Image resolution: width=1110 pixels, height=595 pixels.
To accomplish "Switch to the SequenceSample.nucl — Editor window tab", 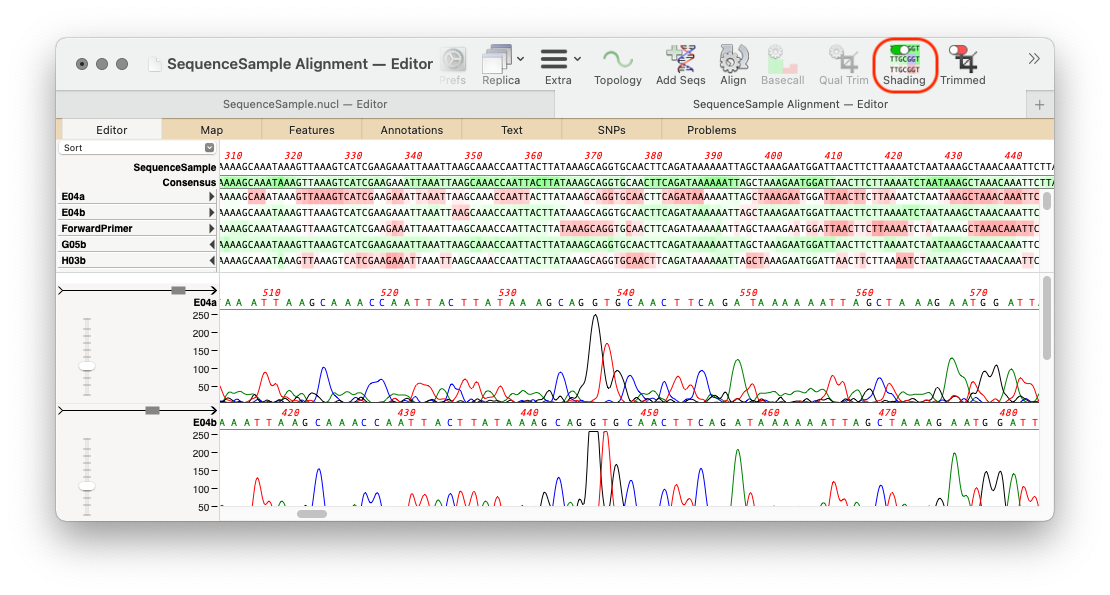I will [x=305, y=104].
